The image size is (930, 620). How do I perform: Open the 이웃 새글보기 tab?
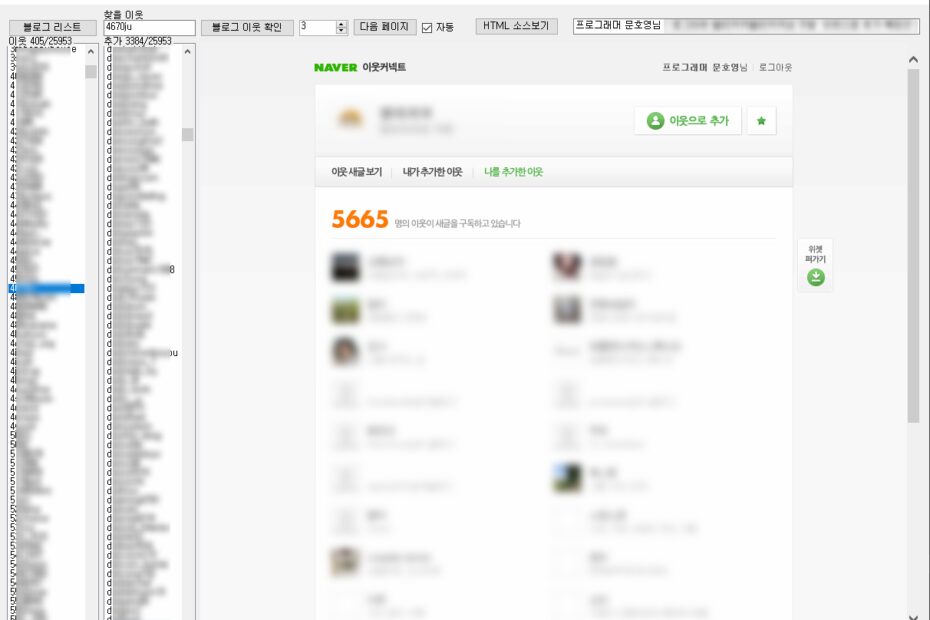(x=357, y=172)
